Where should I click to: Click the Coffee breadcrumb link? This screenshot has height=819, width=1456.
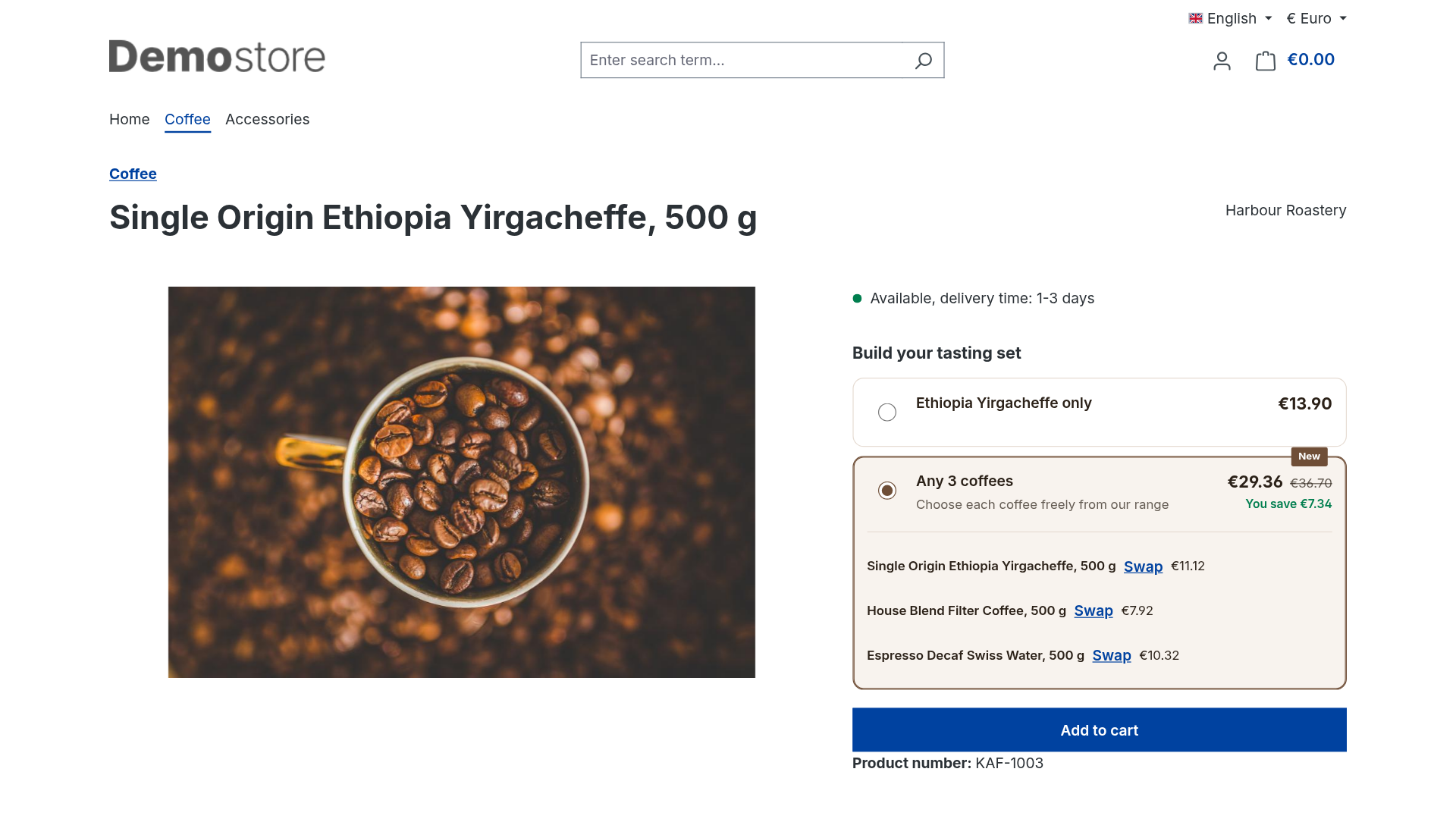(x=133, y=174)
